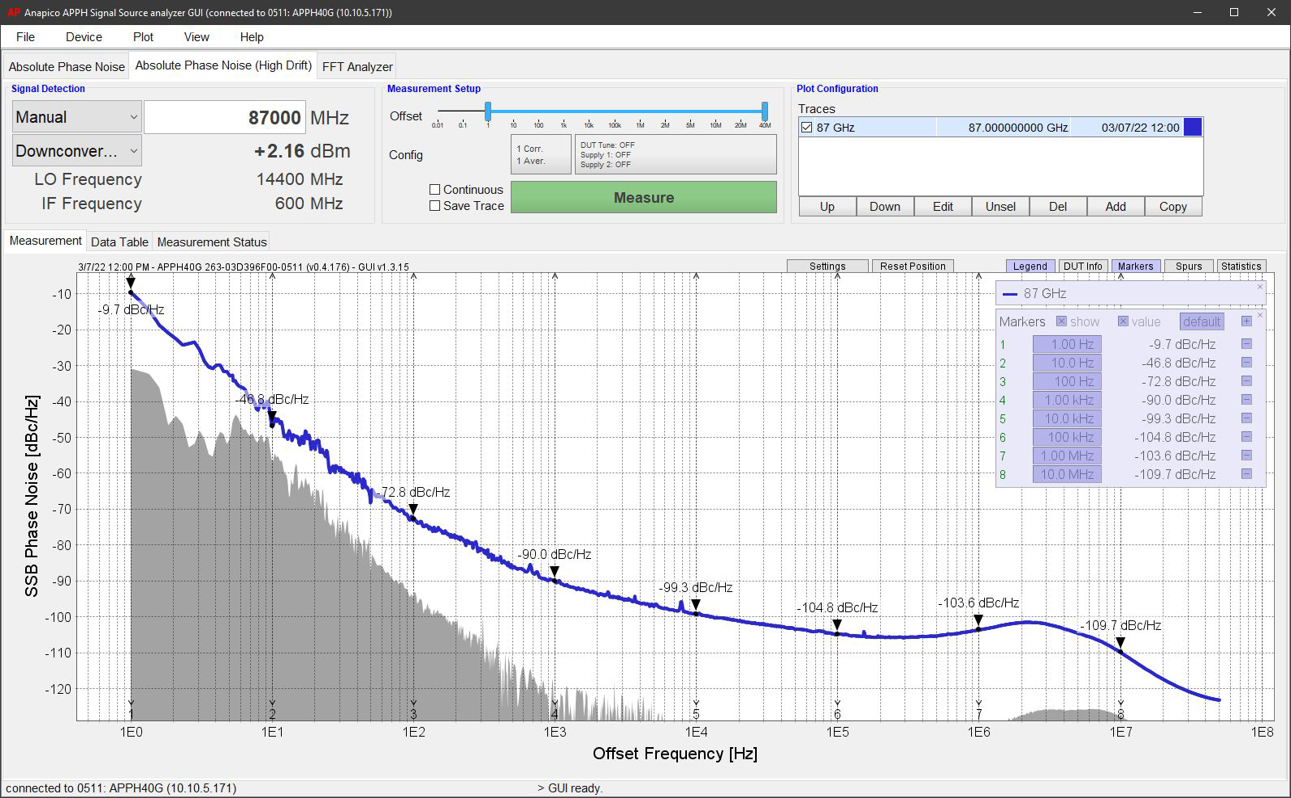Open the File menu
Image resolution: width=1291 pixels, height=798 pixels.
pos(25,37)
